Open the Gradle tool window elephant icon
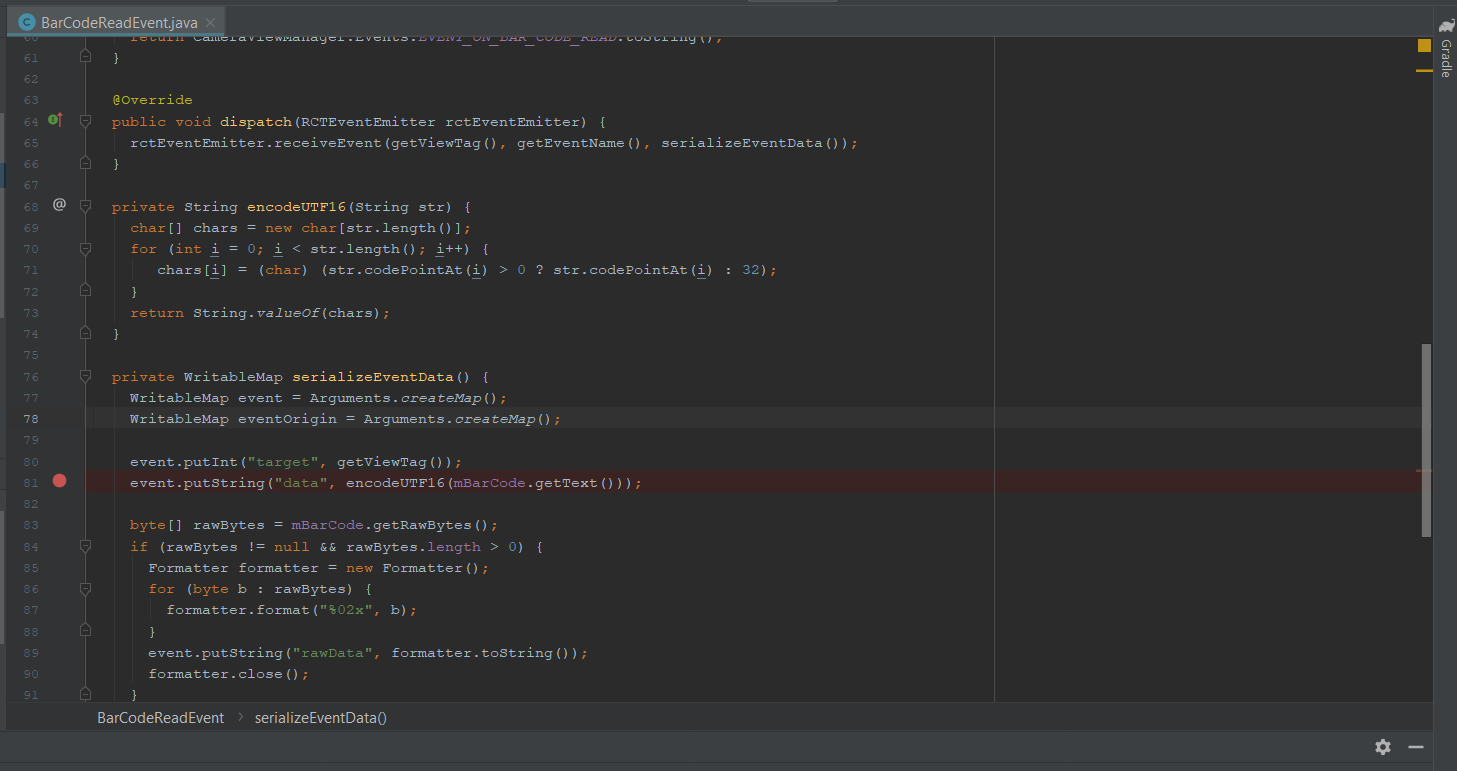The width and height of the screenshot is (1457, 771). click(x=1448, y=26)
